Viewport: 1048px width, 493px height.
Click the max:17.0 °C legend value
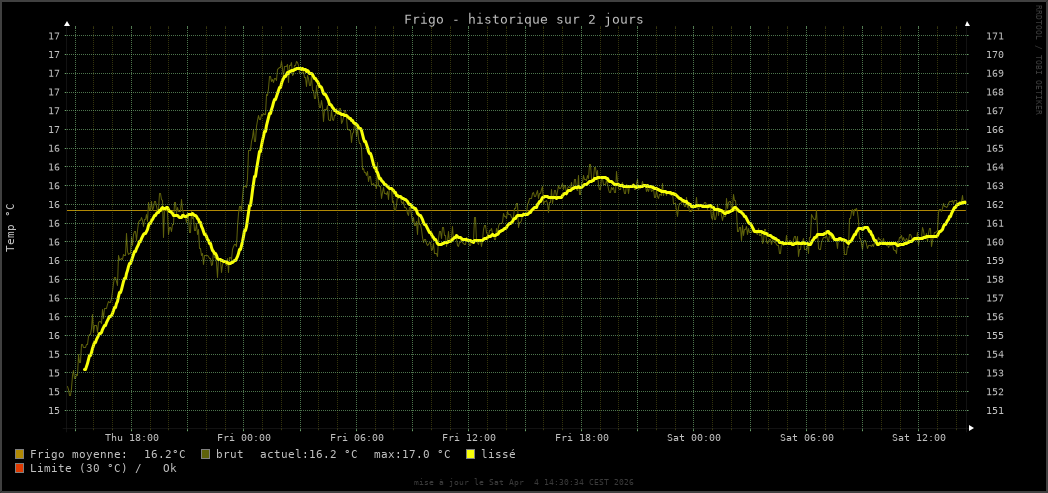pos(410,454)
